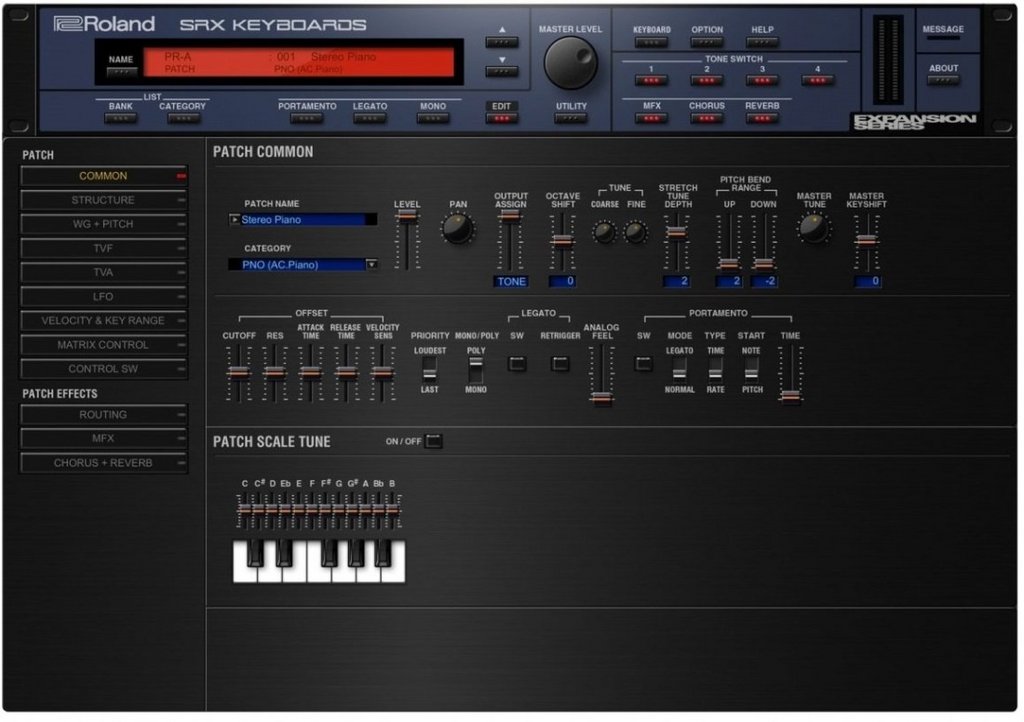
Task: Toggle Patch Scale Tune ON/OFF
Action: (x=434, y=441)
